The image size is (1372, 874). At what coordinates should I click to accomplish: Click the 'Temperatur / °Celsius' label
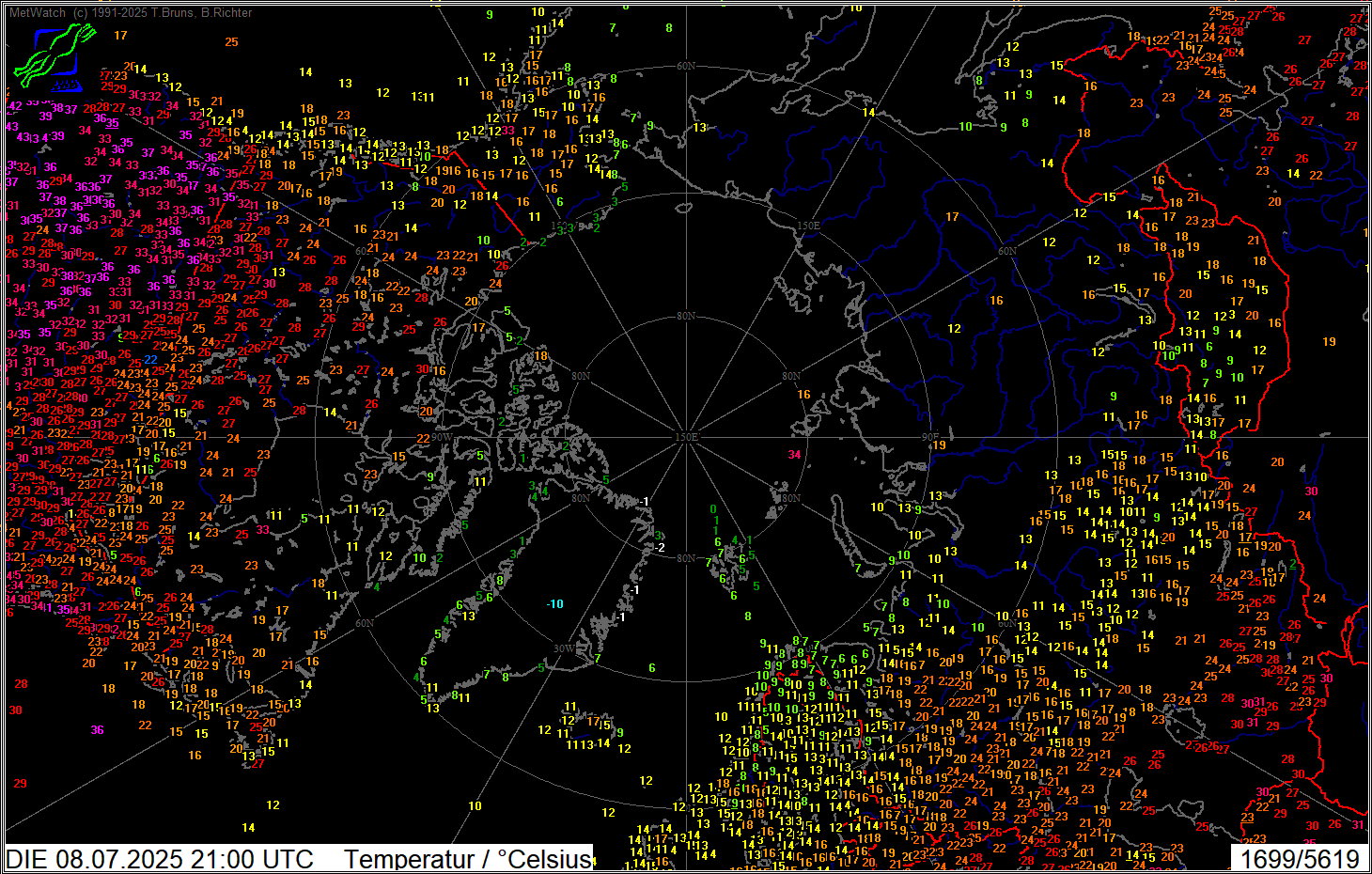(x=468, y=859)
